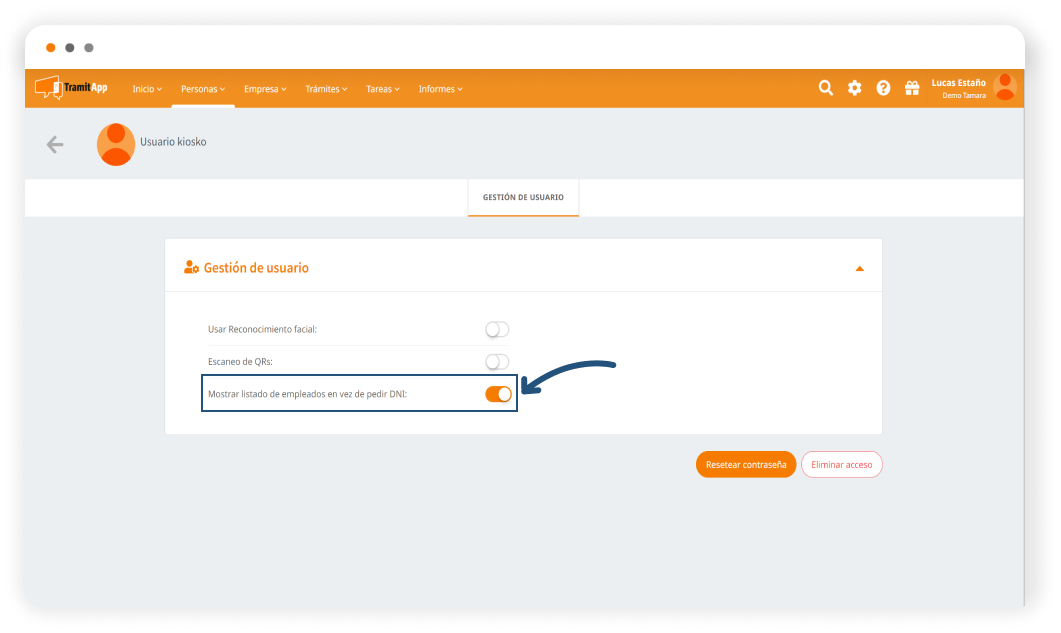Click the Usuario kiosko avatar image
Screen dimensions: 1061x633
coord(116,145)
